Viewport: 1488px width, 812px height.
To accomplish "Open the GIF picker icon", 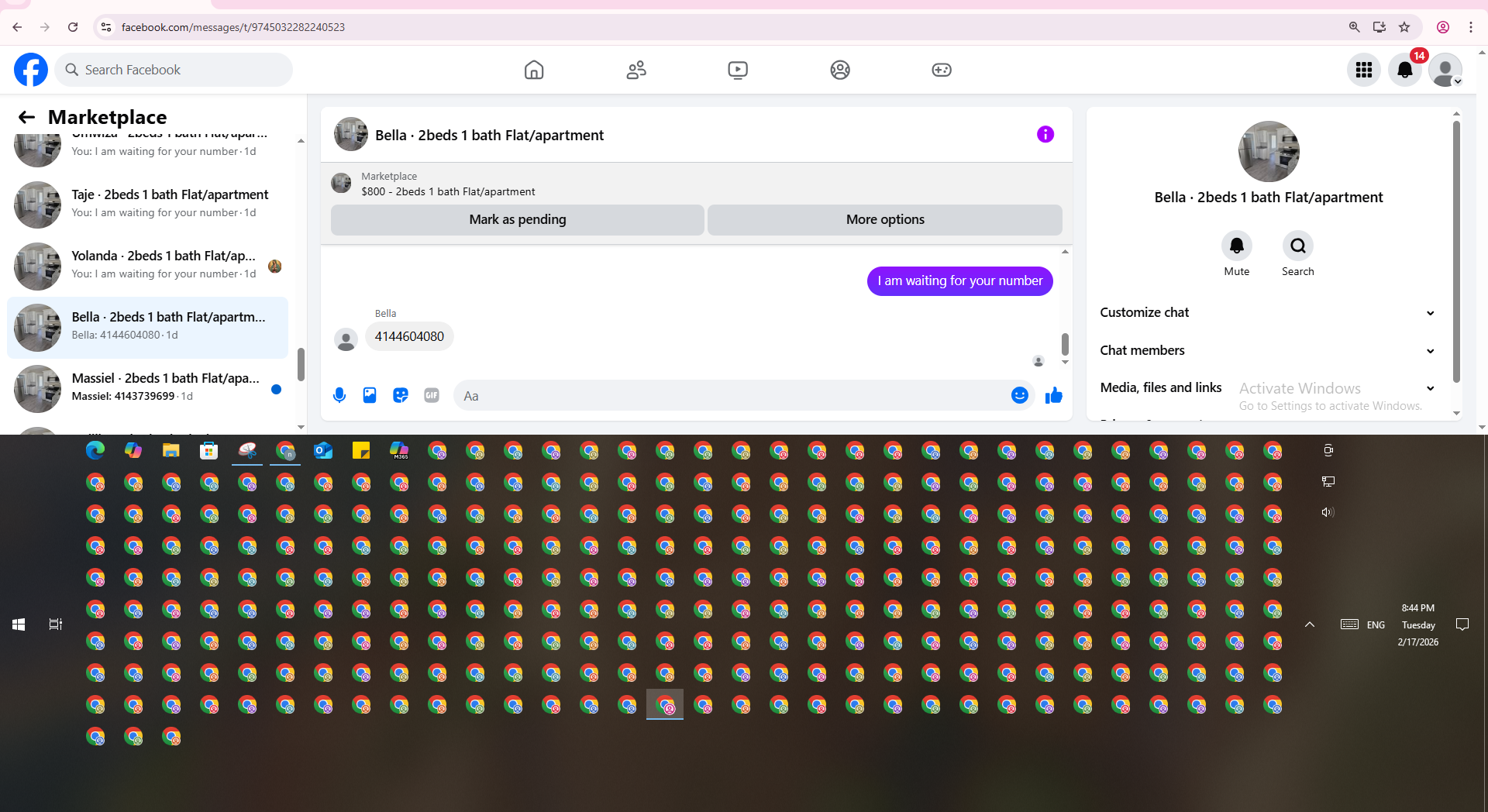I will 432,396.
